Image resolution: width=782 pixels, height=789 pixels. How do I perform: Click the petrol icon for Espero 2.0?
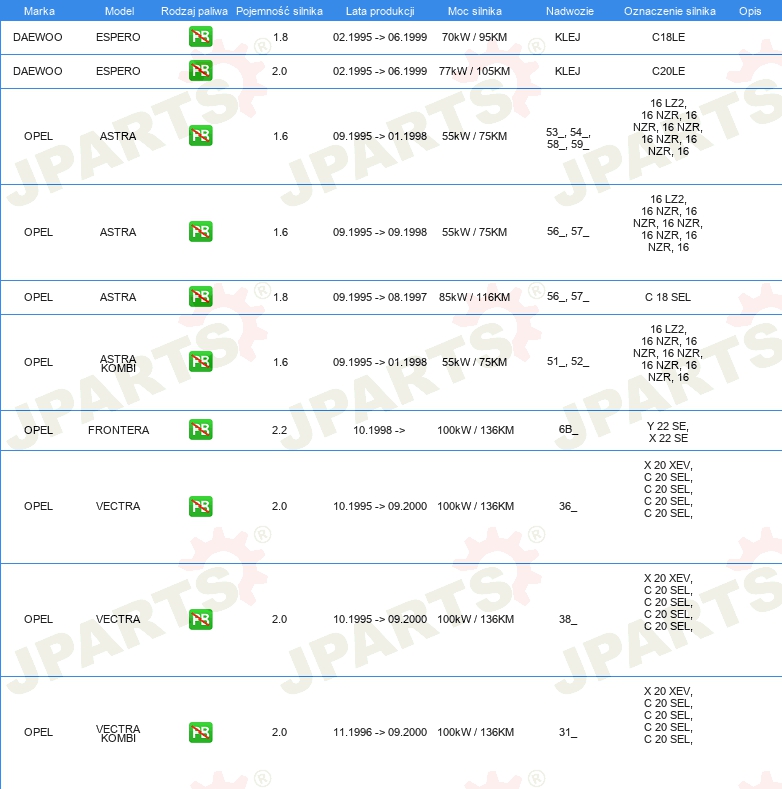[200, 70]
